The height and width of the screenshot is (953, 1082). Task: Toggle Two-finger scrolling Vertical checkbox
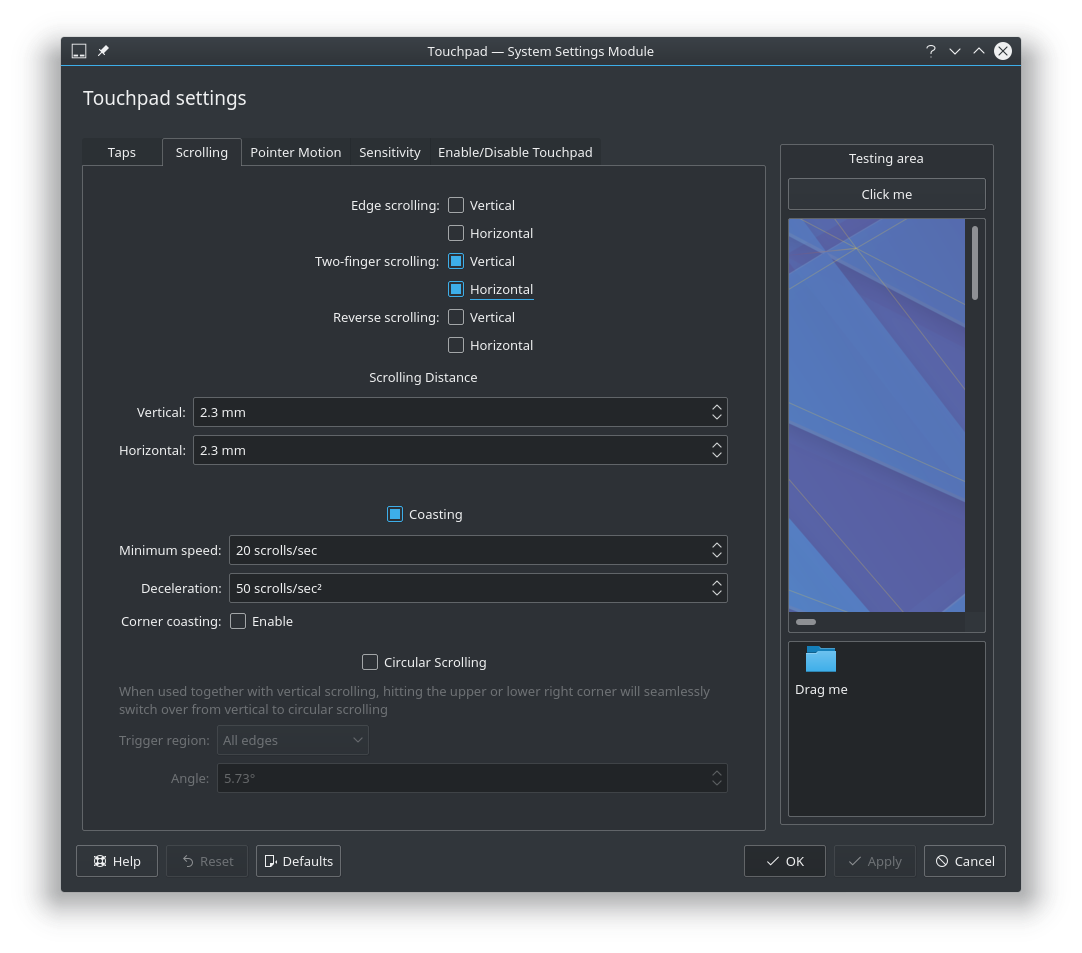pyautogui.click(x=455, y=261)
